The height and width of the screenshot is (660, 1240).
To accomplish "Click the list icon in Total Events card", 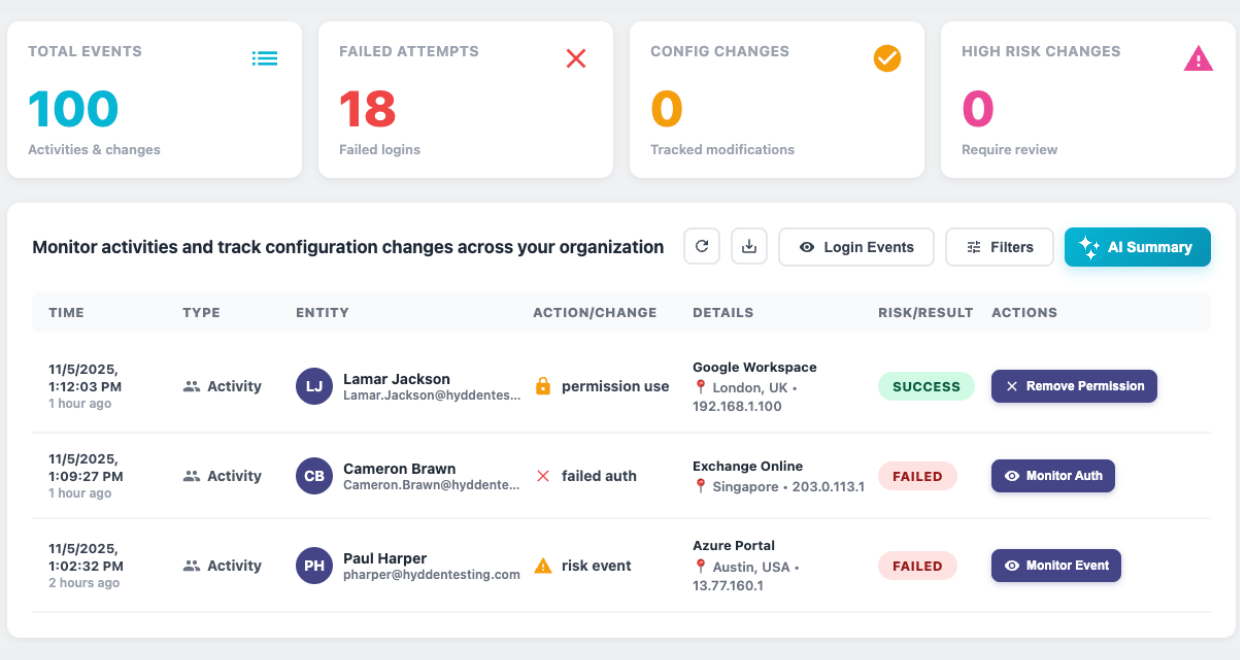I will click(265, 59).
